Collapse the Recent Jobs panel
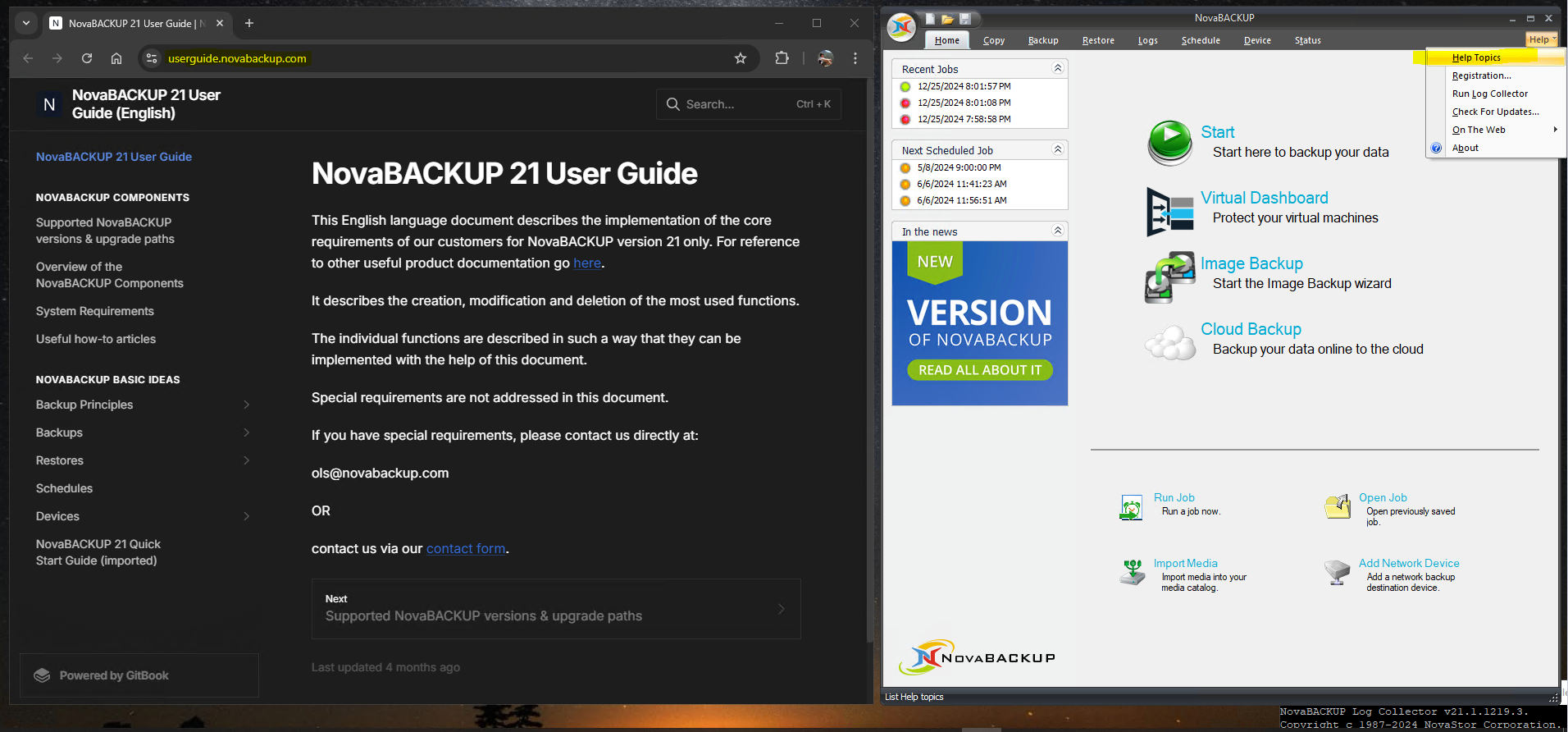 (x=1058, y=68)
